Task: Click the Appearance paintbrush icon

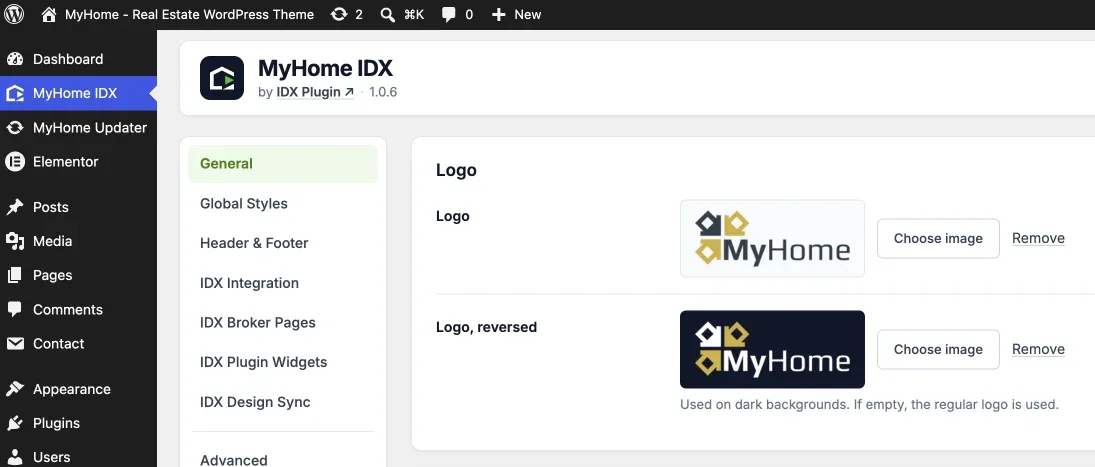Action: point(15,389)
